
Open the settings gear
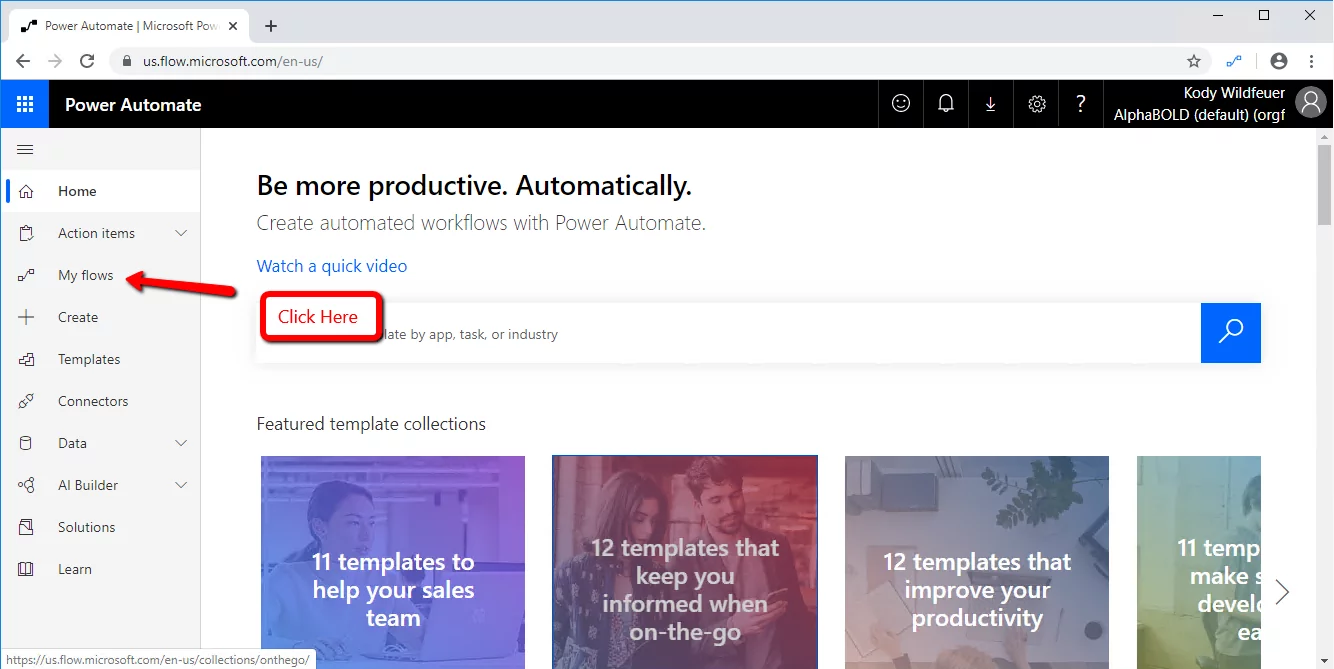coord(1036,104)
